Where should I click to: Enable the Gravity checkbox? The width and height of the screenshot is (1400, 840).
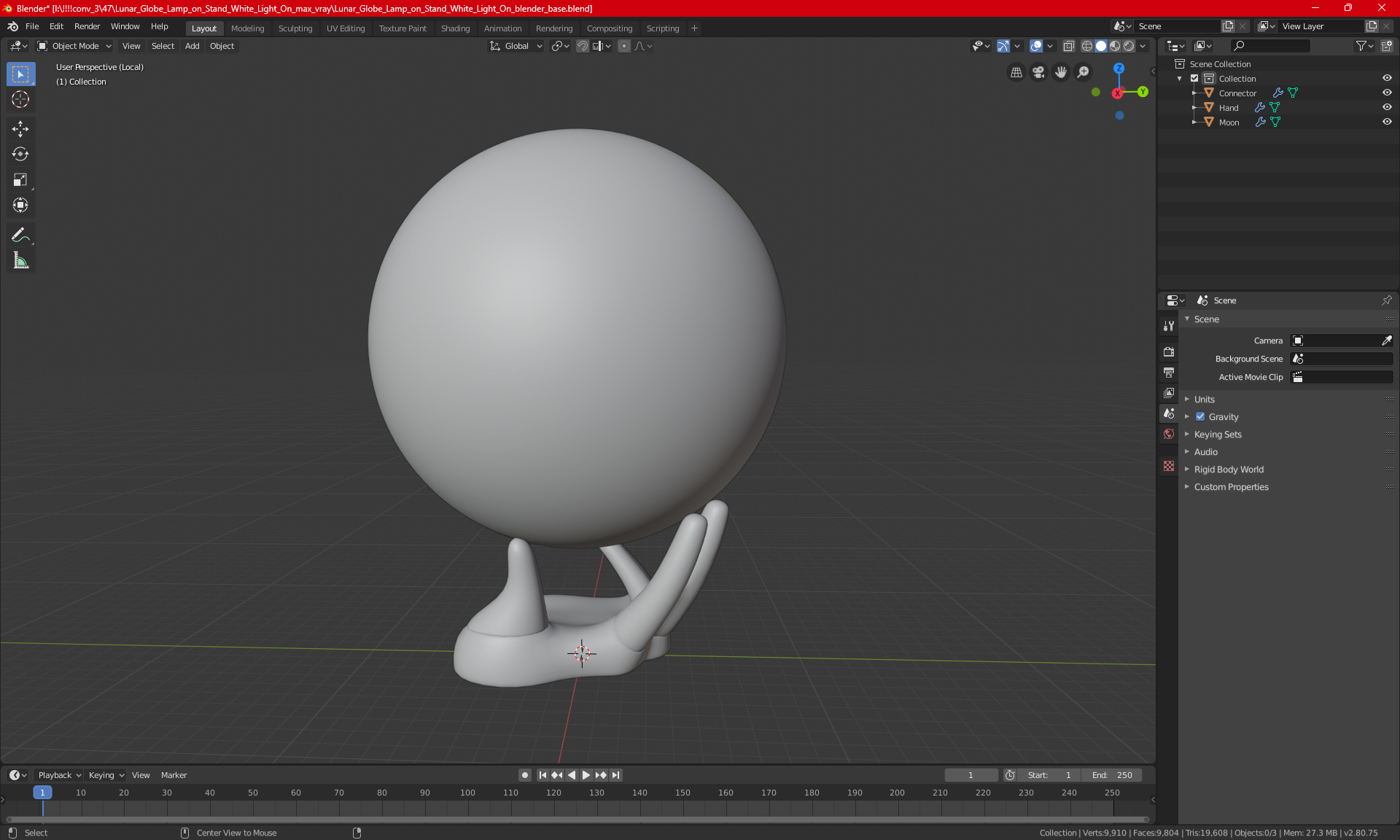(x=1200, y=417)
